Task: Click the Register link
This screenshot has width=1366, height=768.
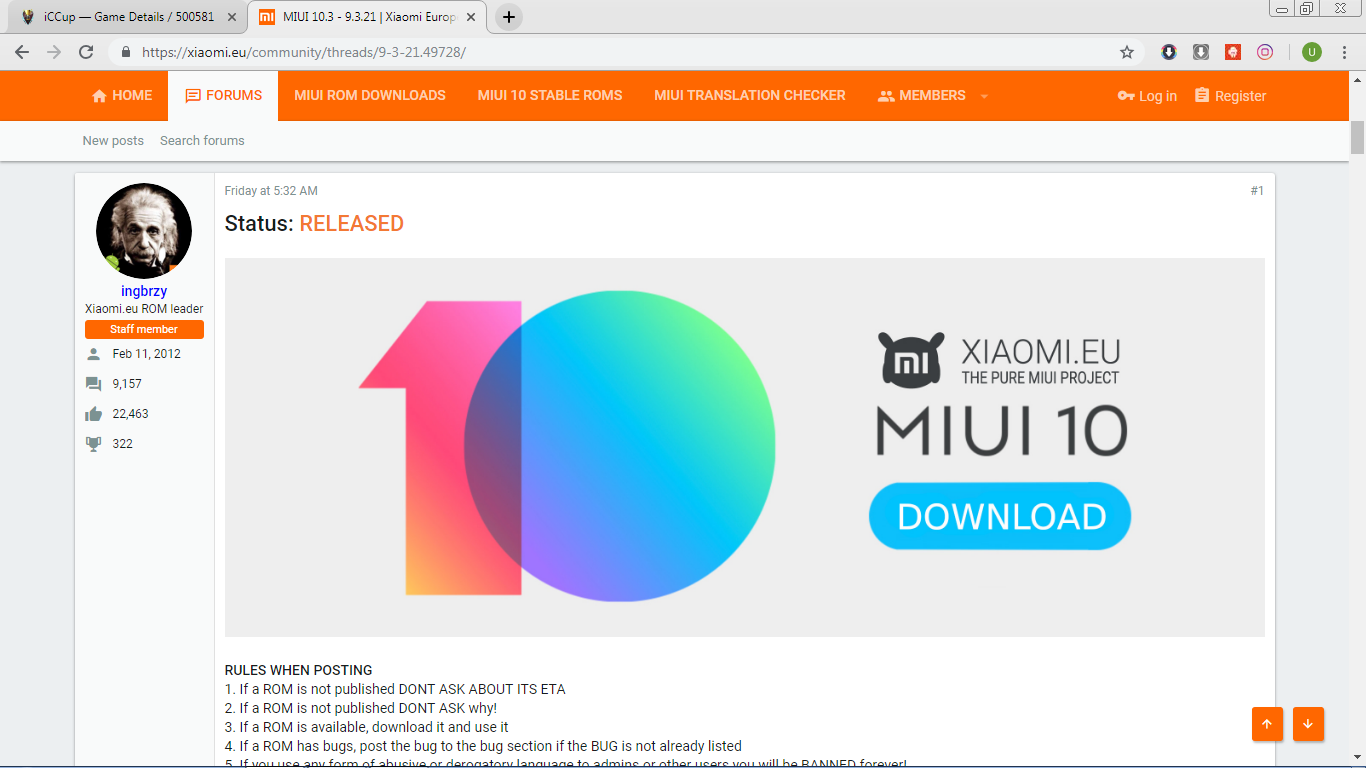Action: click(1230, 96)
